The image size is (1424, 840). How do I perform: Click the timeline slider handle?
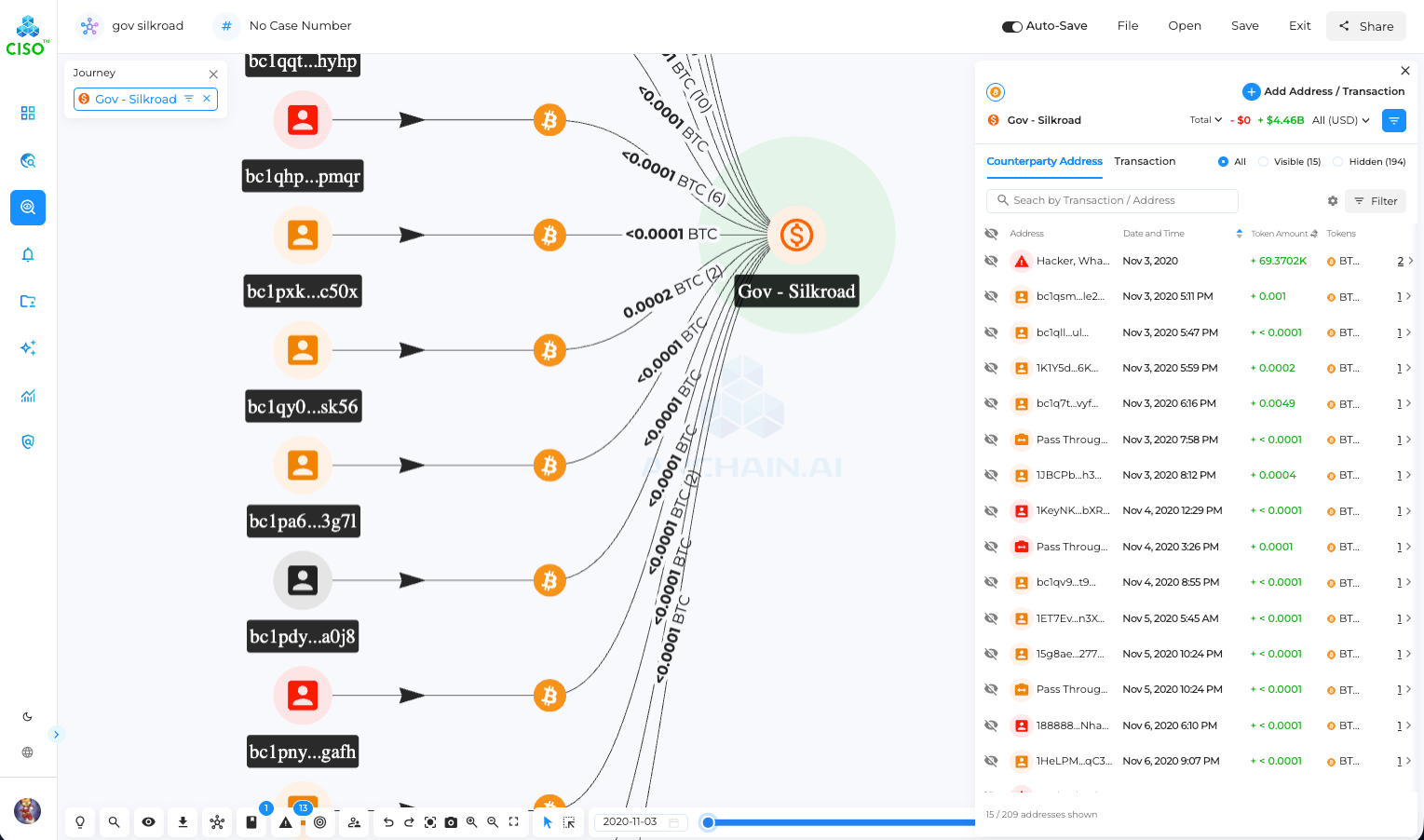point(708,822)
